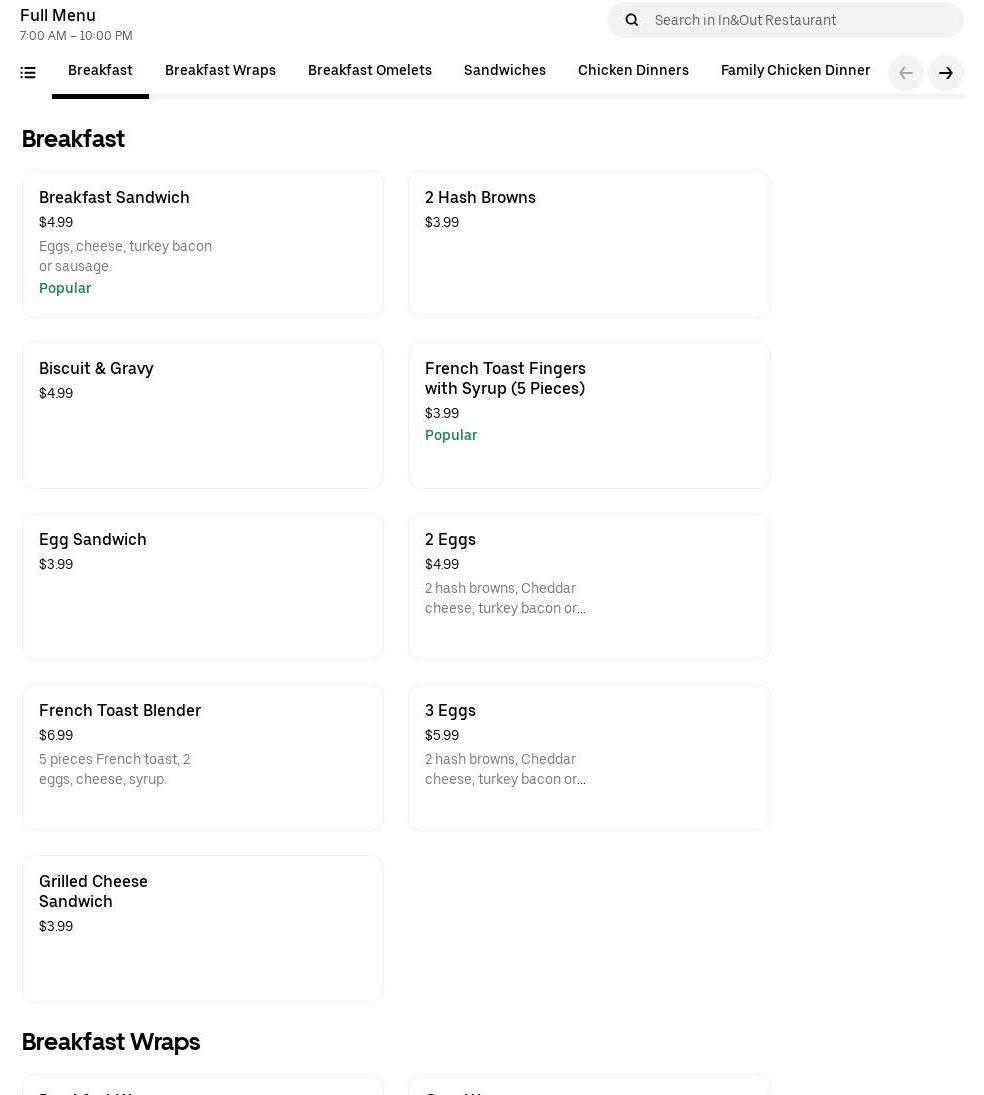Choose the 2 Hash Browns item
Image resolution: width=984 pixels, height=1095 pixels.
(589, 244)
